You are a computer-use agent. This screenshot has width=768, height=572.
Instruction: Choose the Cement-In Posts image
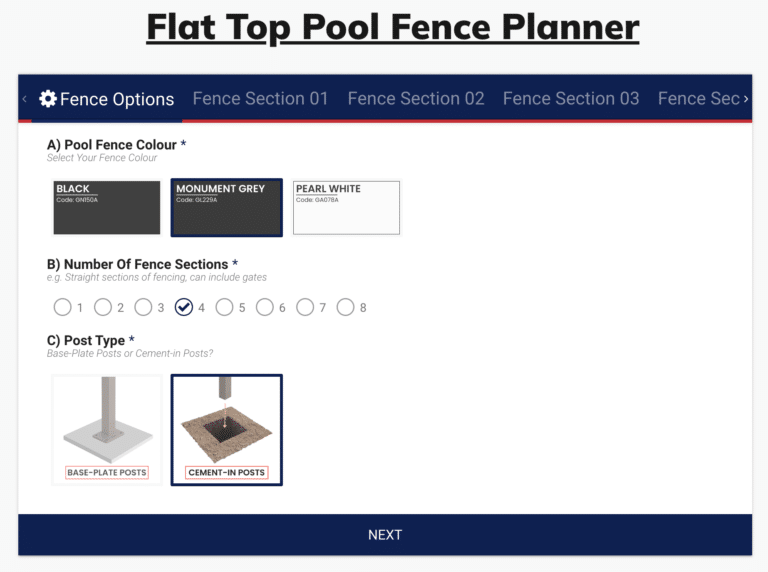pos(227,430)
